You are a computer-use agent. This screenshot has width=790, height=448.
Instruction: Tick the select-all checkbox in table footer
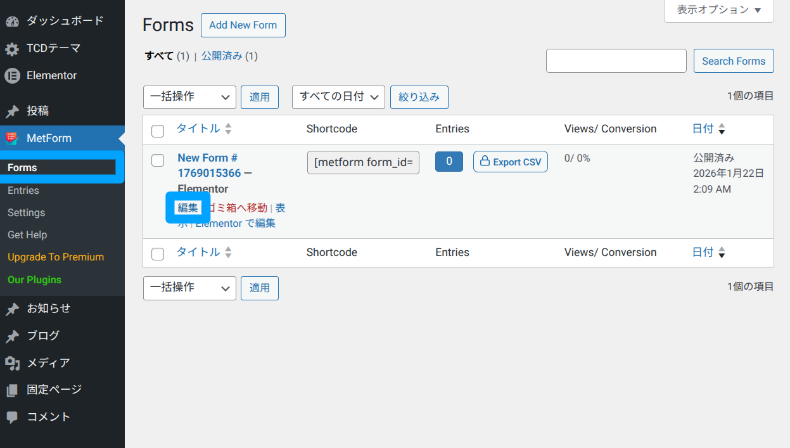click(157, 254)
